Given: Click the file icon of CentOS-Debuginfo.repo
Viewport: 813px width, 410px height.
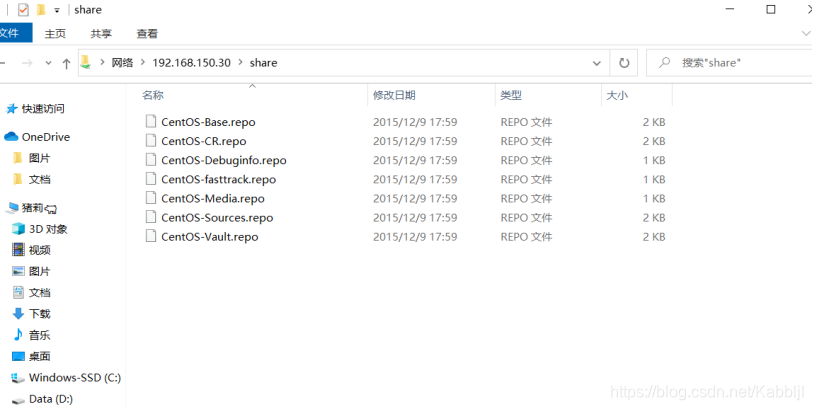Looking at the screenshot, I should [x=150, y=160].
